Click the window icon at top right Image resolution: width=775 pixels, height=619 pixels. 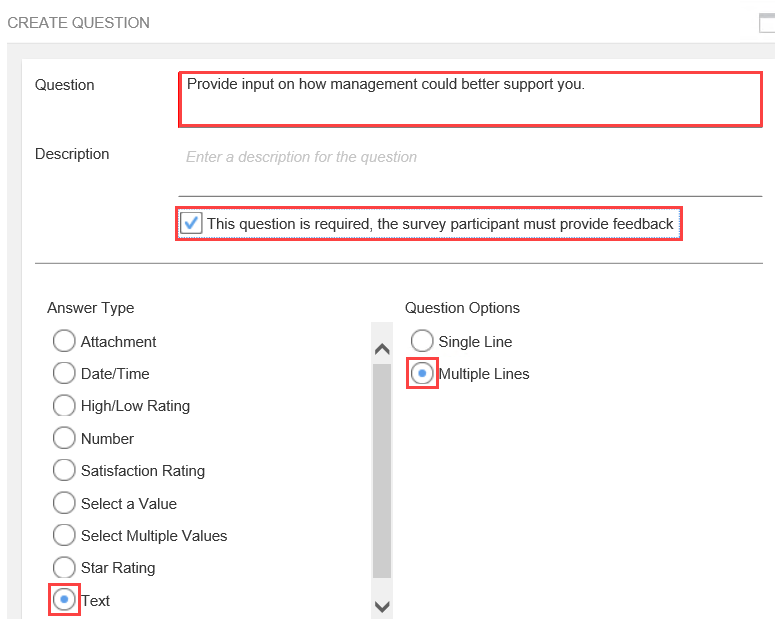[x=767, y=23]
